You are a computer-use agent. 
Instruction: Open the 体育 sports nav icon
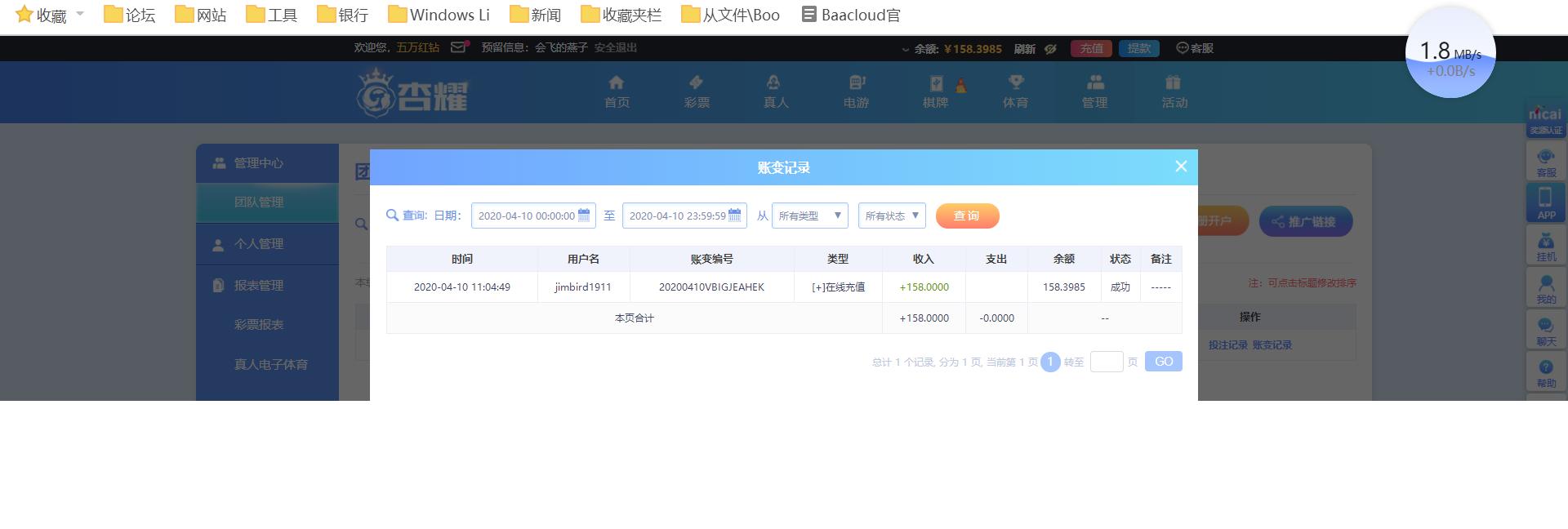pyautogui.click(x=1015, y=91)
